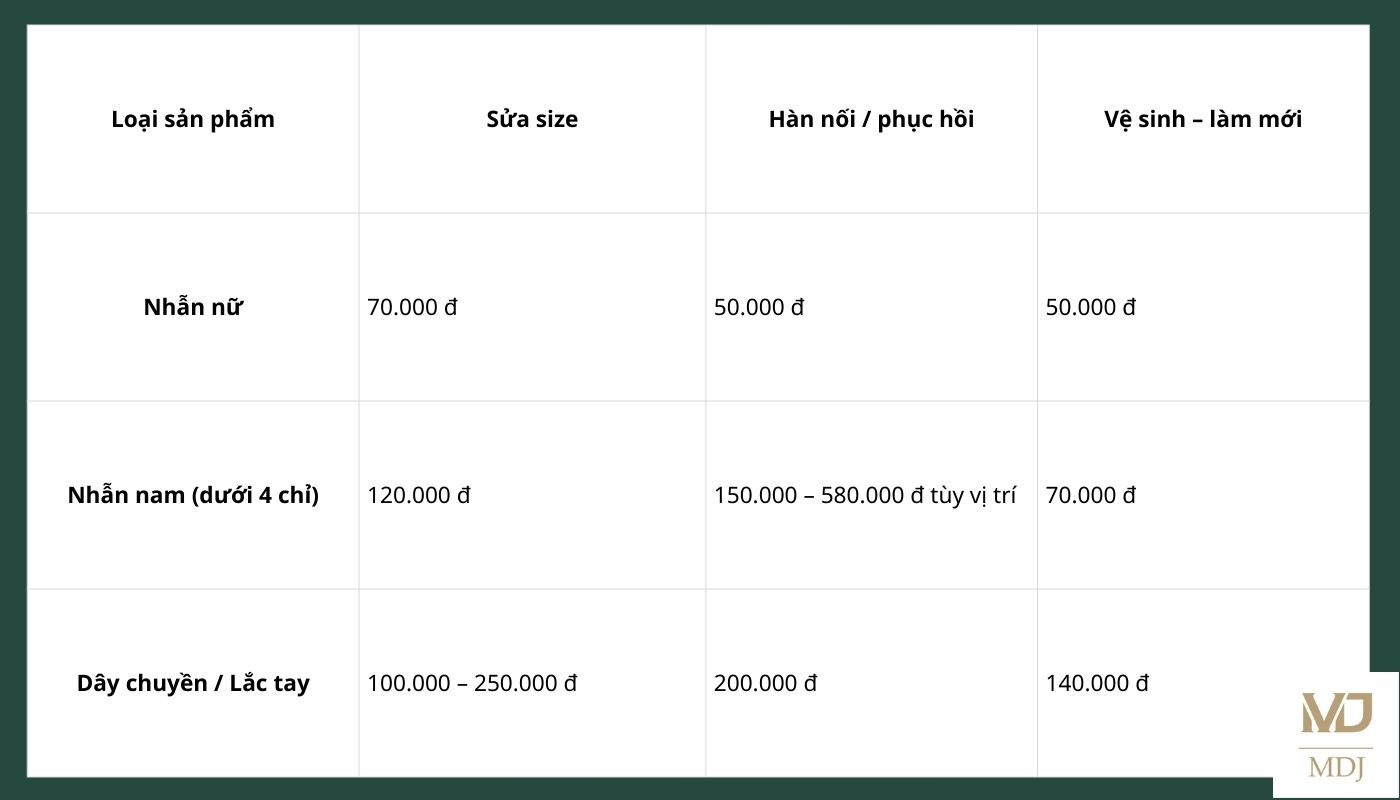This screenshot has width=1400, height=800.
Task: Click Nhẫn nam's 70.000 đ cleaning price
Action: (x=1091, y=495)
